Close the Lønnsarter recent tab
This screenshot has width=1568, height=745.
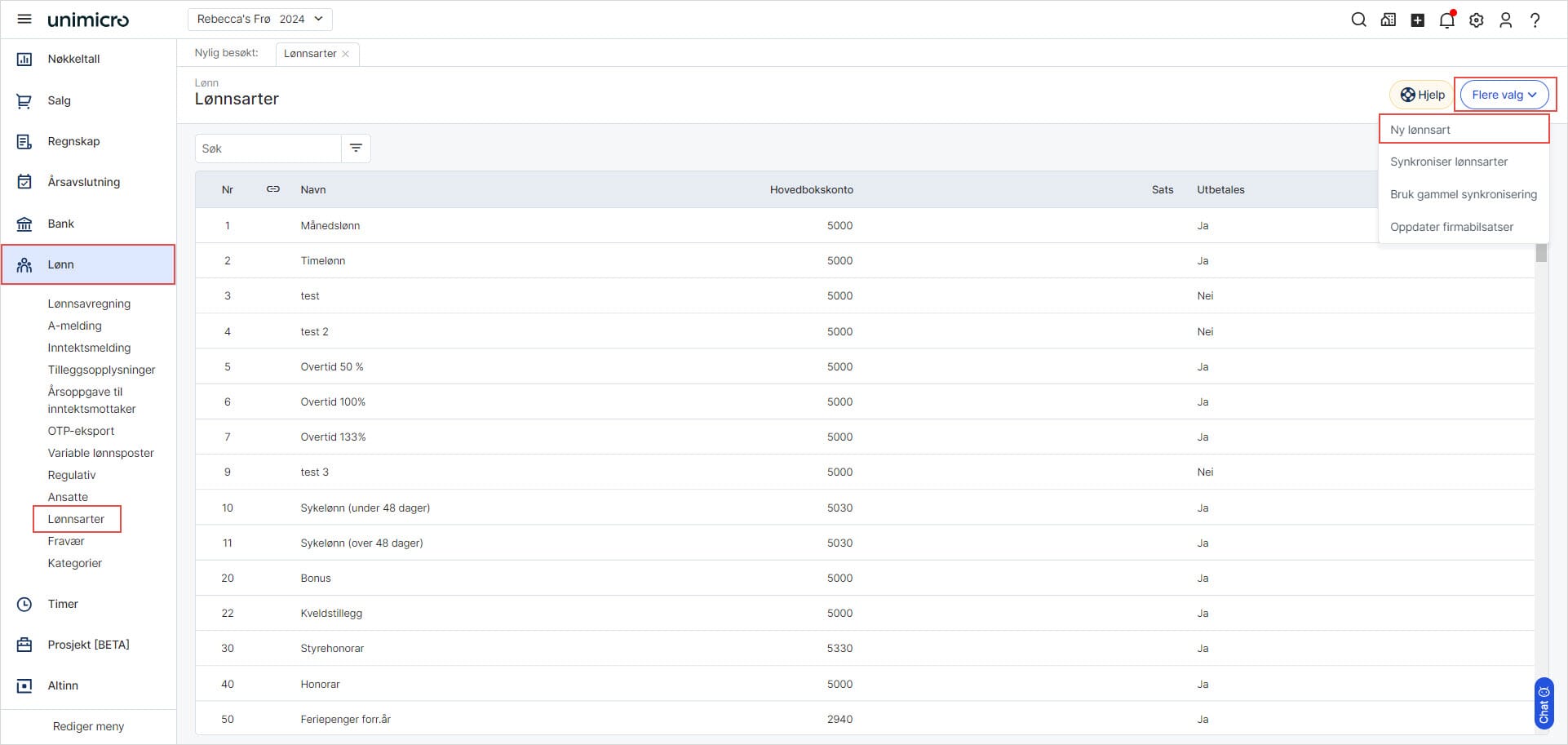click(x=346, y=54)
